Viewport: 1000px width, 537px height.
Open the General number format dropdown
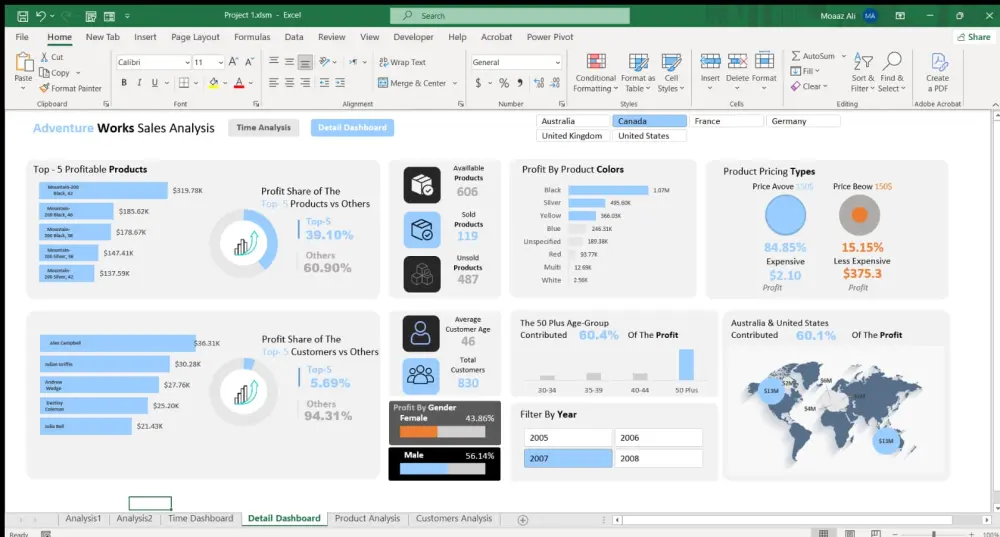[557, 63]
